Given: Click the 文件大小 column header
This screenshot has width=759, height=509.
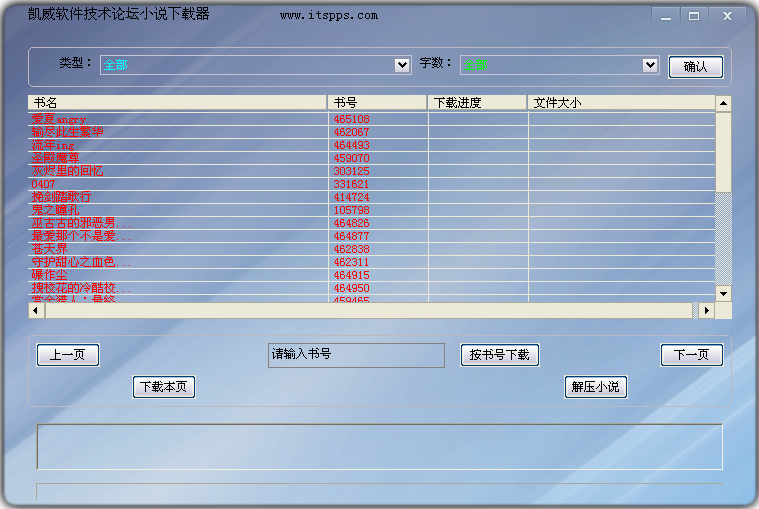Looking at the screenshot, I should 622,103.
